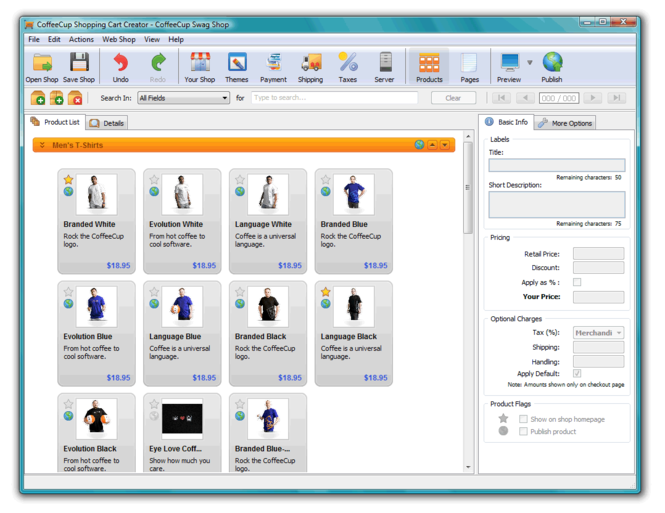Go to first record navigation button
The height and width of the screenshot is (513, 665).
501,98
